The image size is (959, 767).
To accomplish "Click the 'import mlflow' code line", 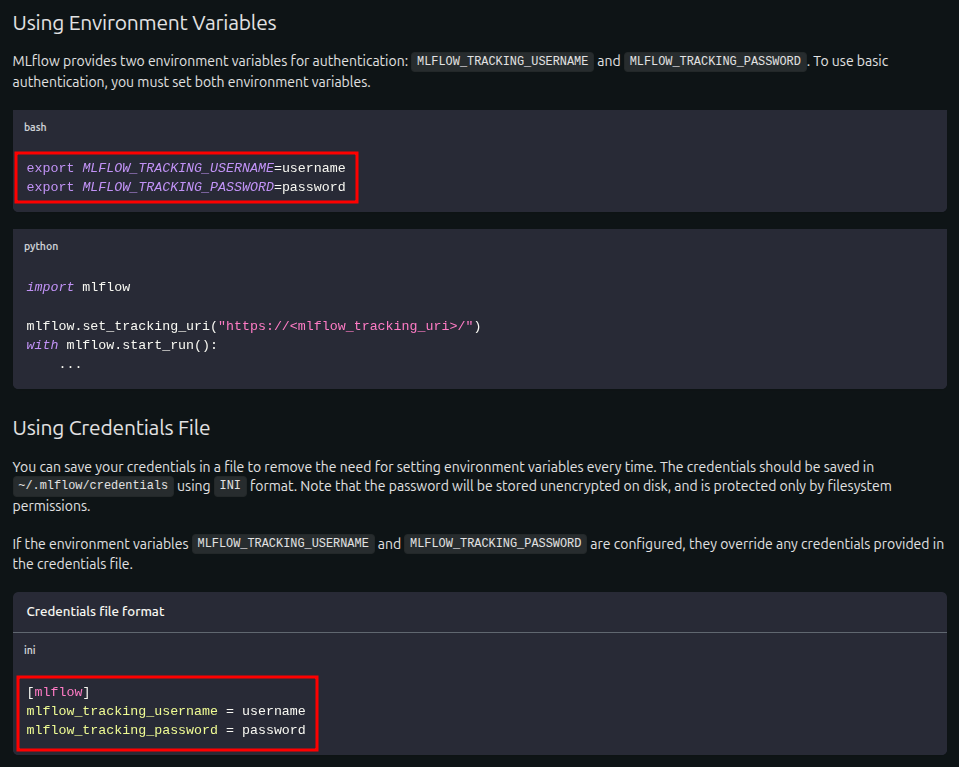I will tap(78, 287).
